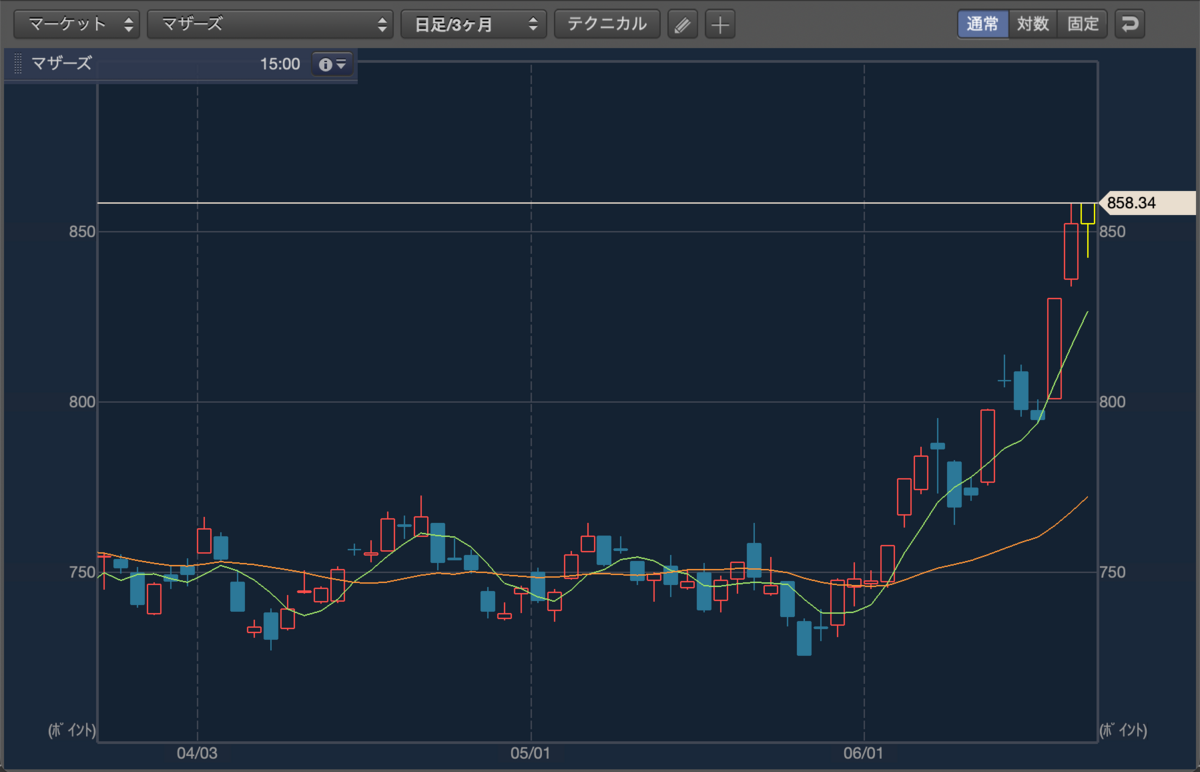Click the plus add-chart icon
This screenshot has width=1200, height=772.
click(x=720, y=25)
